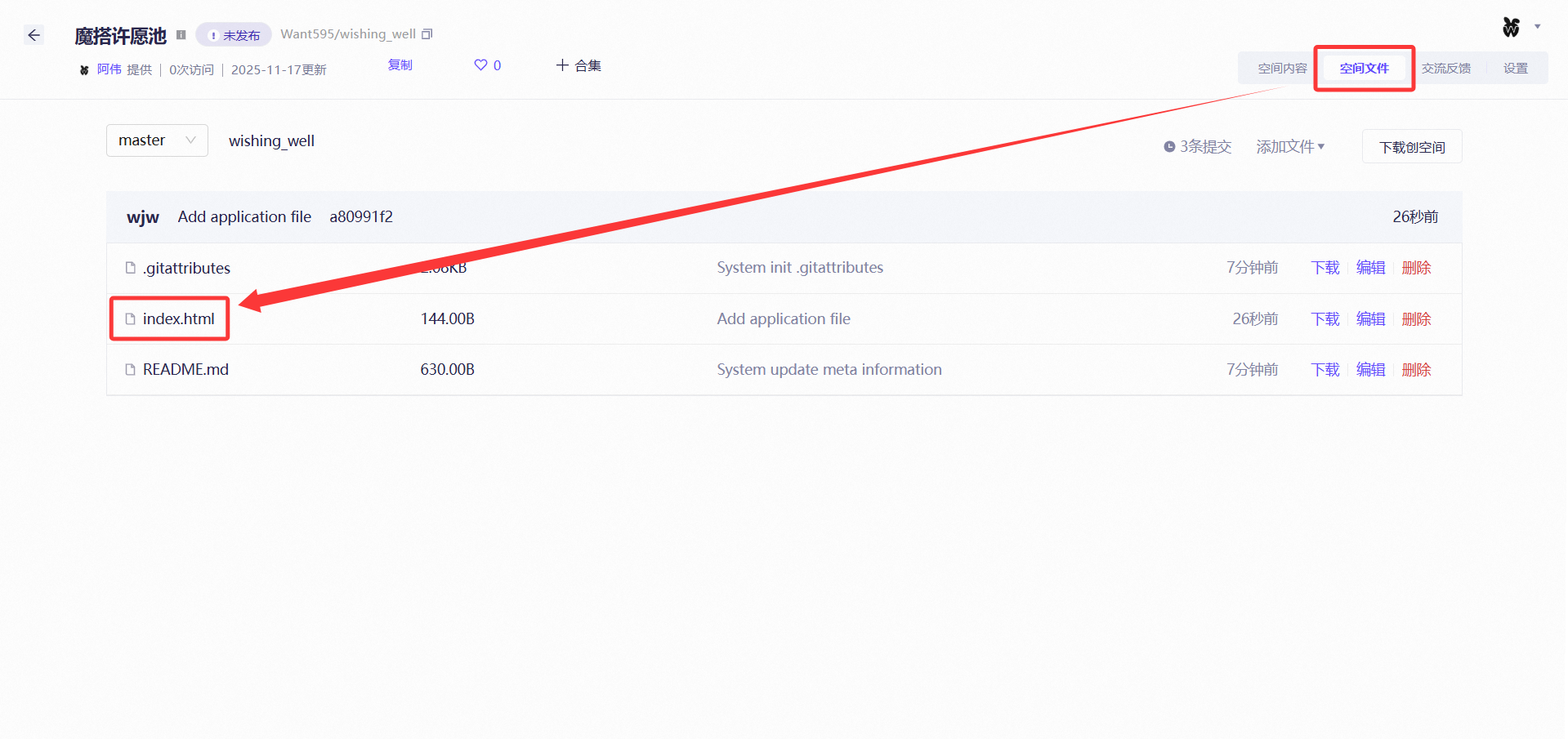Click commit message Add application file header
This screenshot has width=1568, height=739.
pyautogui.click(x=244, y=217)
